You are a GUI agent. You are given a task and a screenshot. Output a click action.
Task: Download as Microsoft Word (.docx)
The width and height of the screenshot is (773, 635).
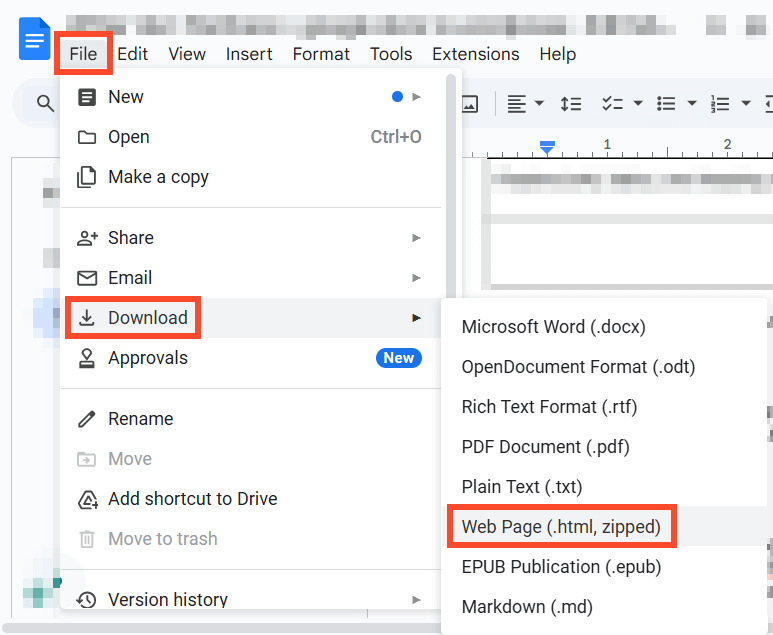point(604,326)
